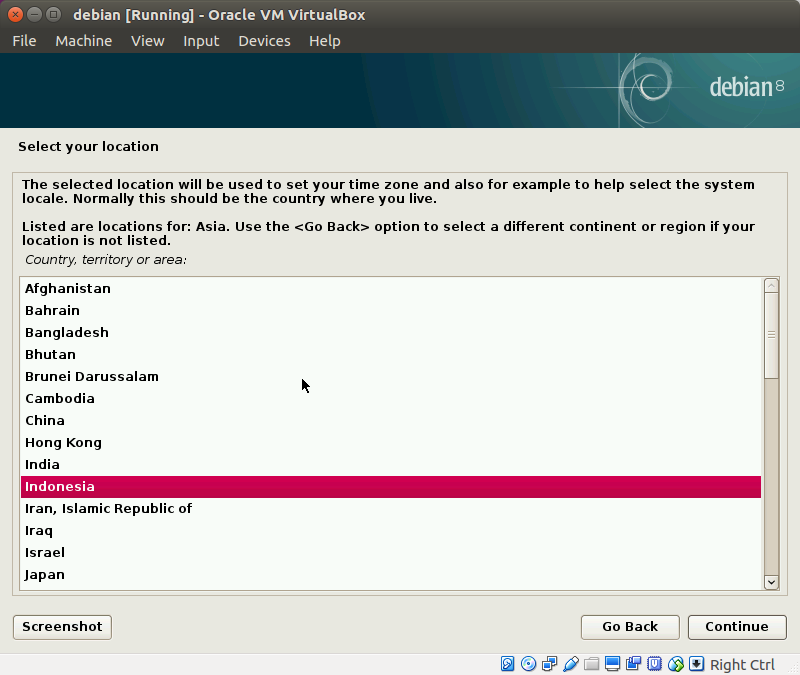
Task: Click the Right Ctrl host key label
Action: (742, 665)
